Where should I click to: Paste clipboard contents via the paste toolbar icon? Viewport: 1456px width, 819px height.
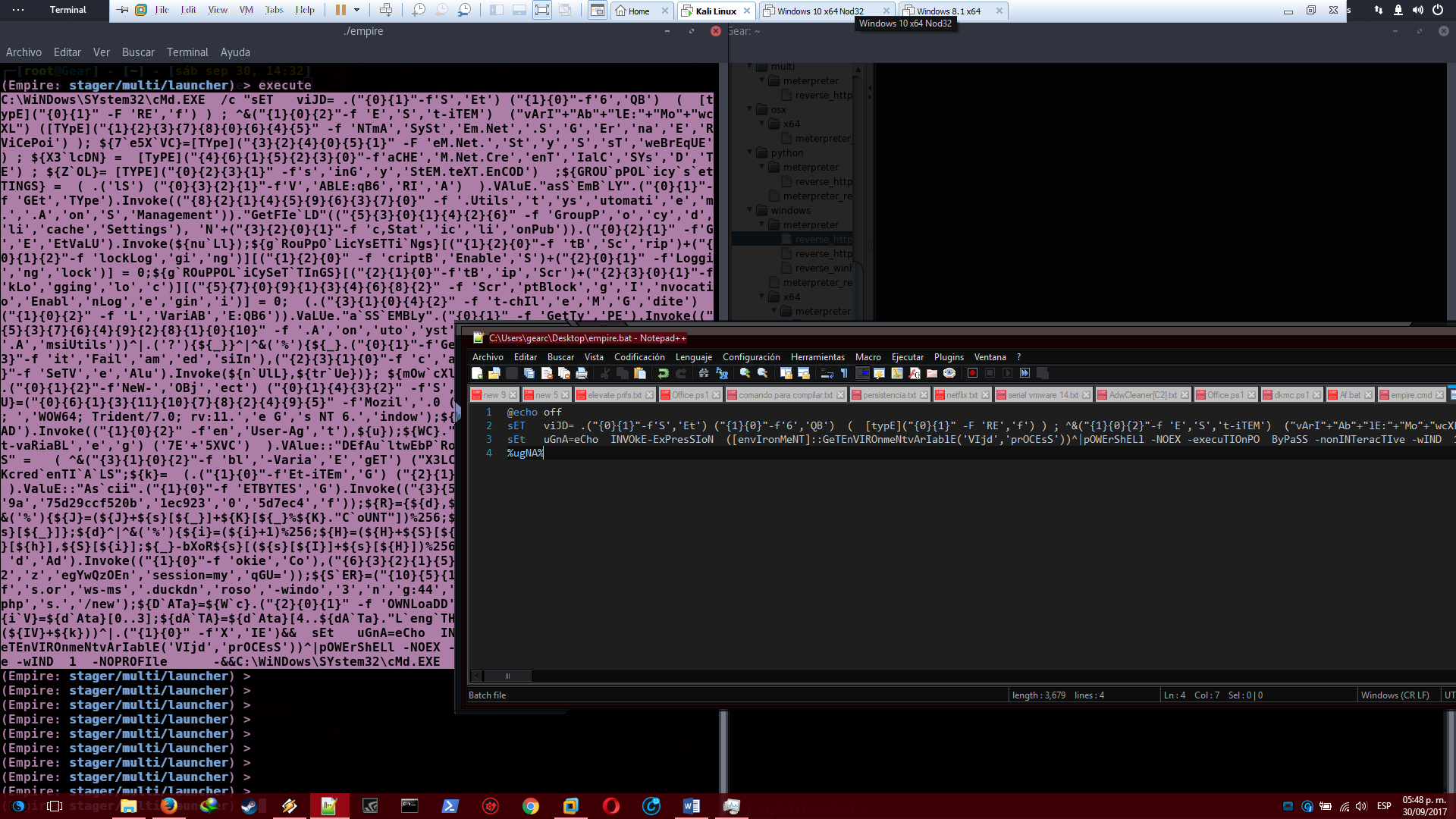coord(640,373)
